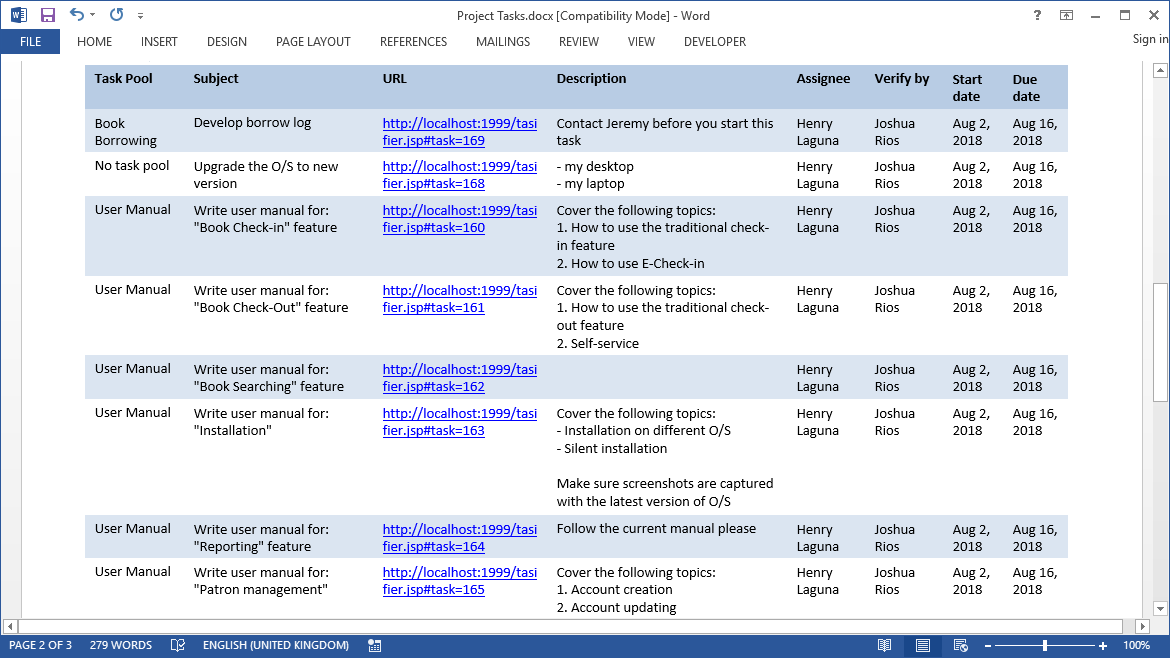
Task: Open the task=162 URL link
Action: tap(459, 378)
